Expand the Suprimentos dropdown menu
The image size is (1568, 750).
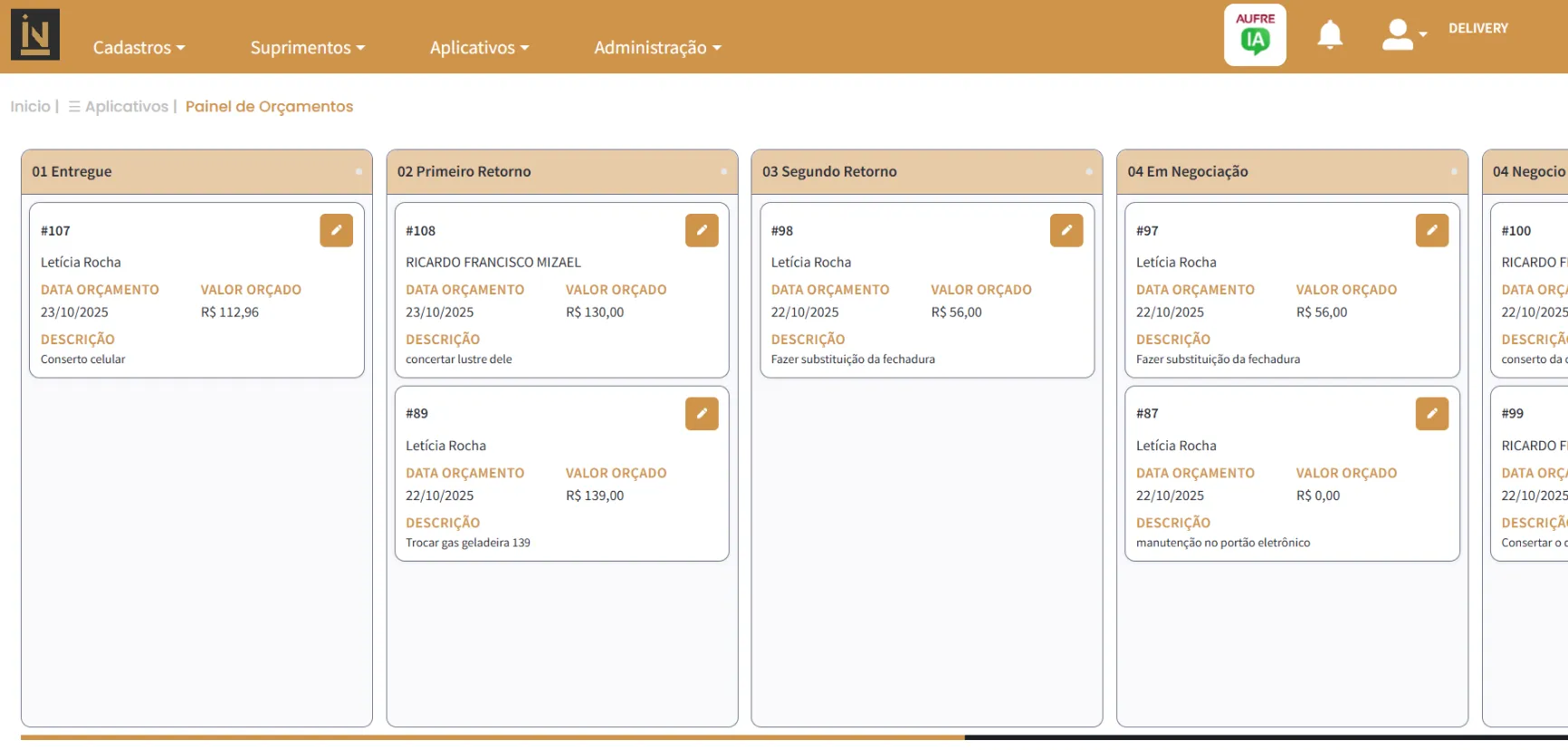pos(307,48)
